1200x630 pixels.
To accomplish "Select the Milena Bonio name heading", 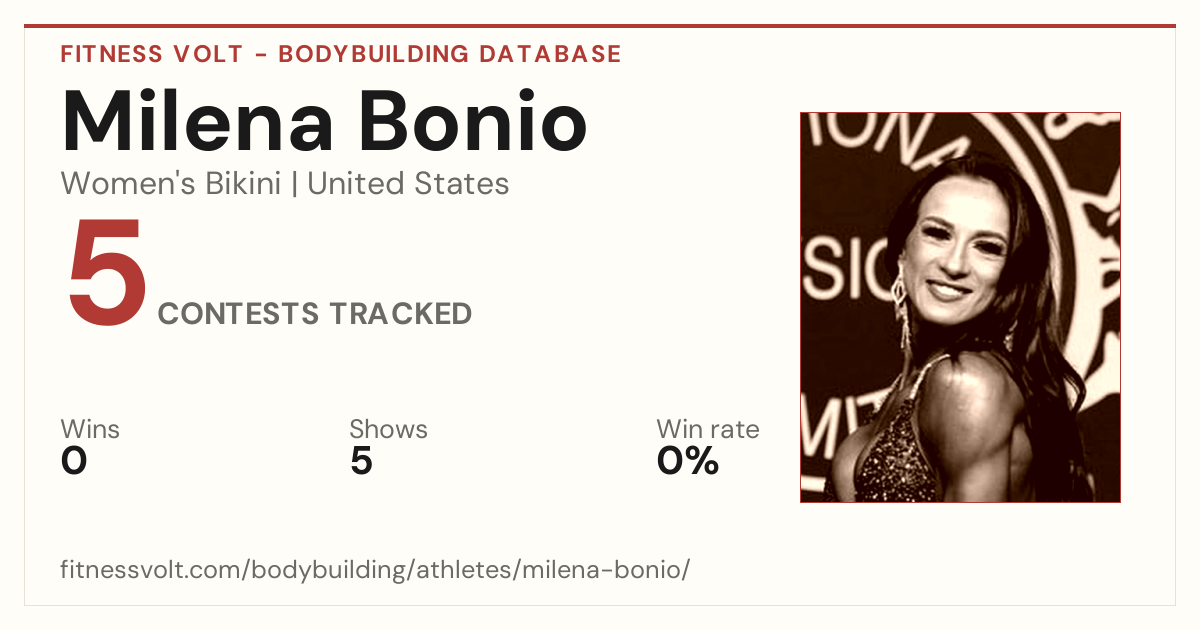I will (324, 121).
